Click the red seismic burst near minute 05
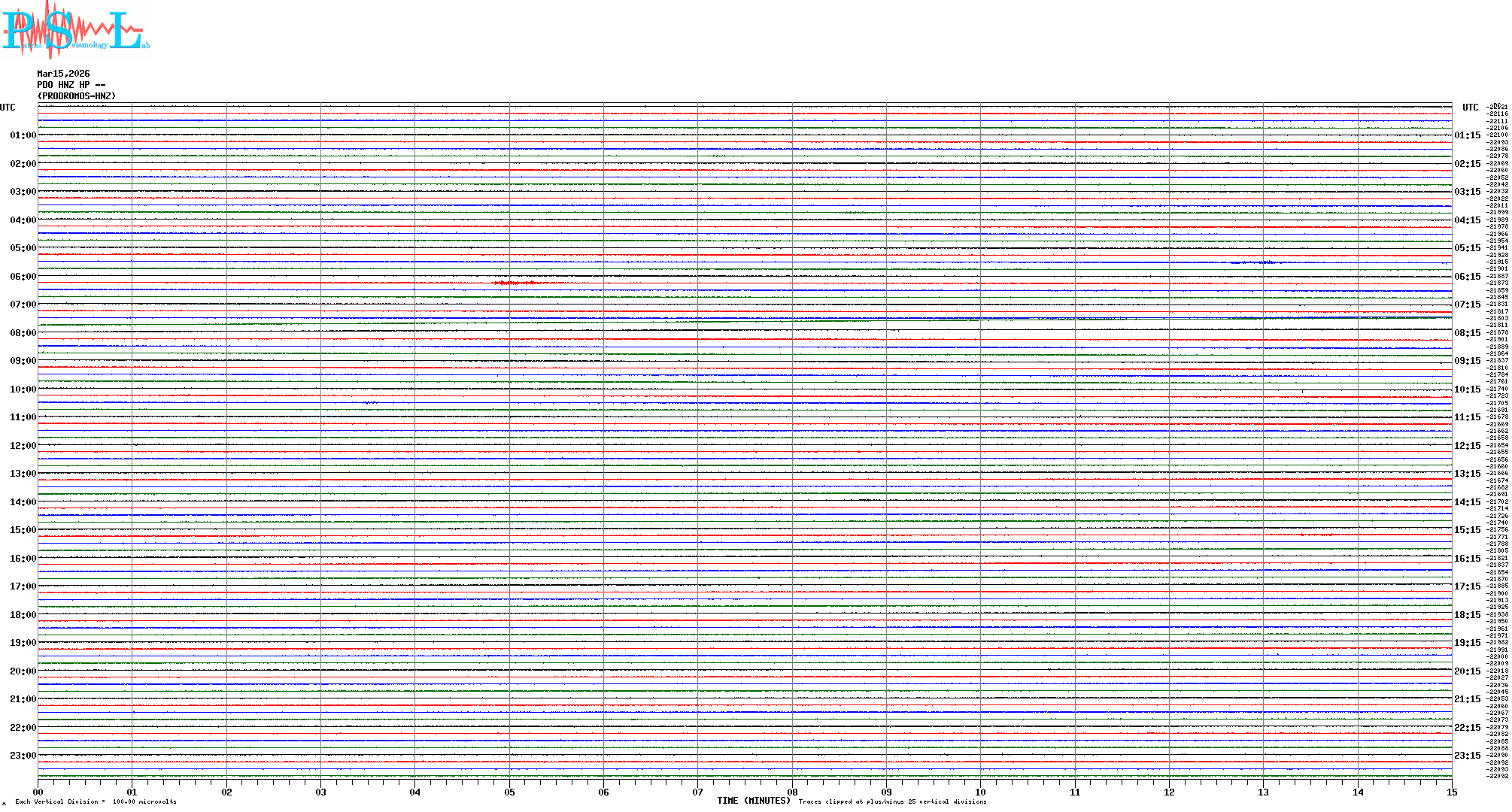 tap(514, 283)
